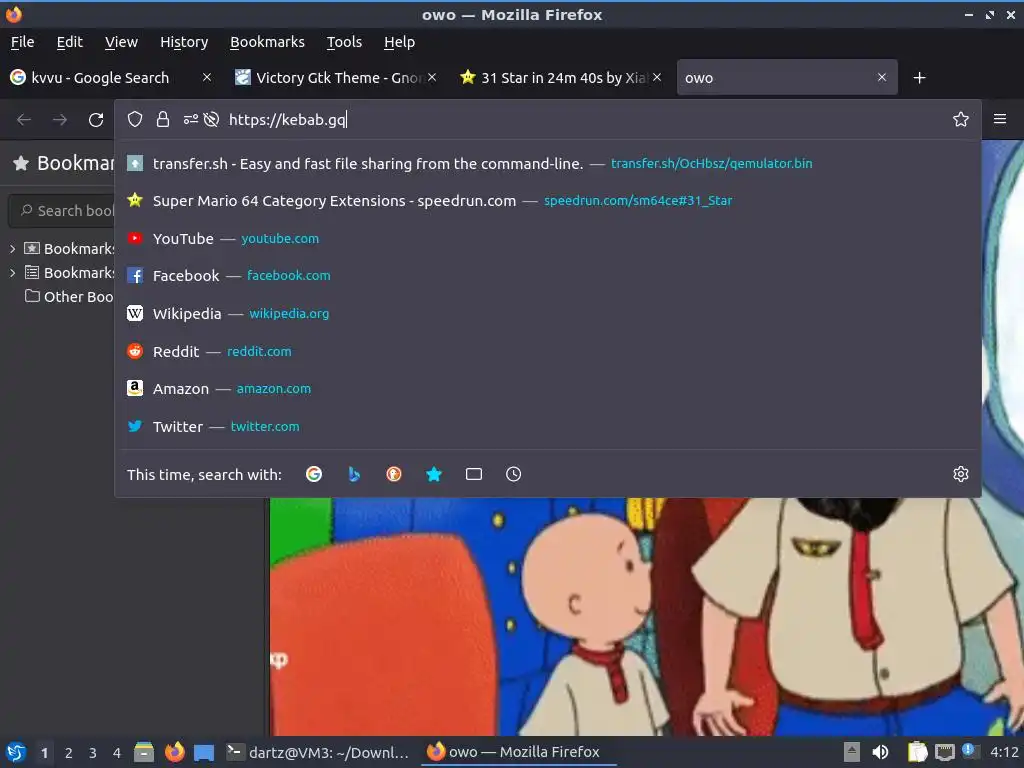Go back one page
1024x768 pixels.
point(24,120)
